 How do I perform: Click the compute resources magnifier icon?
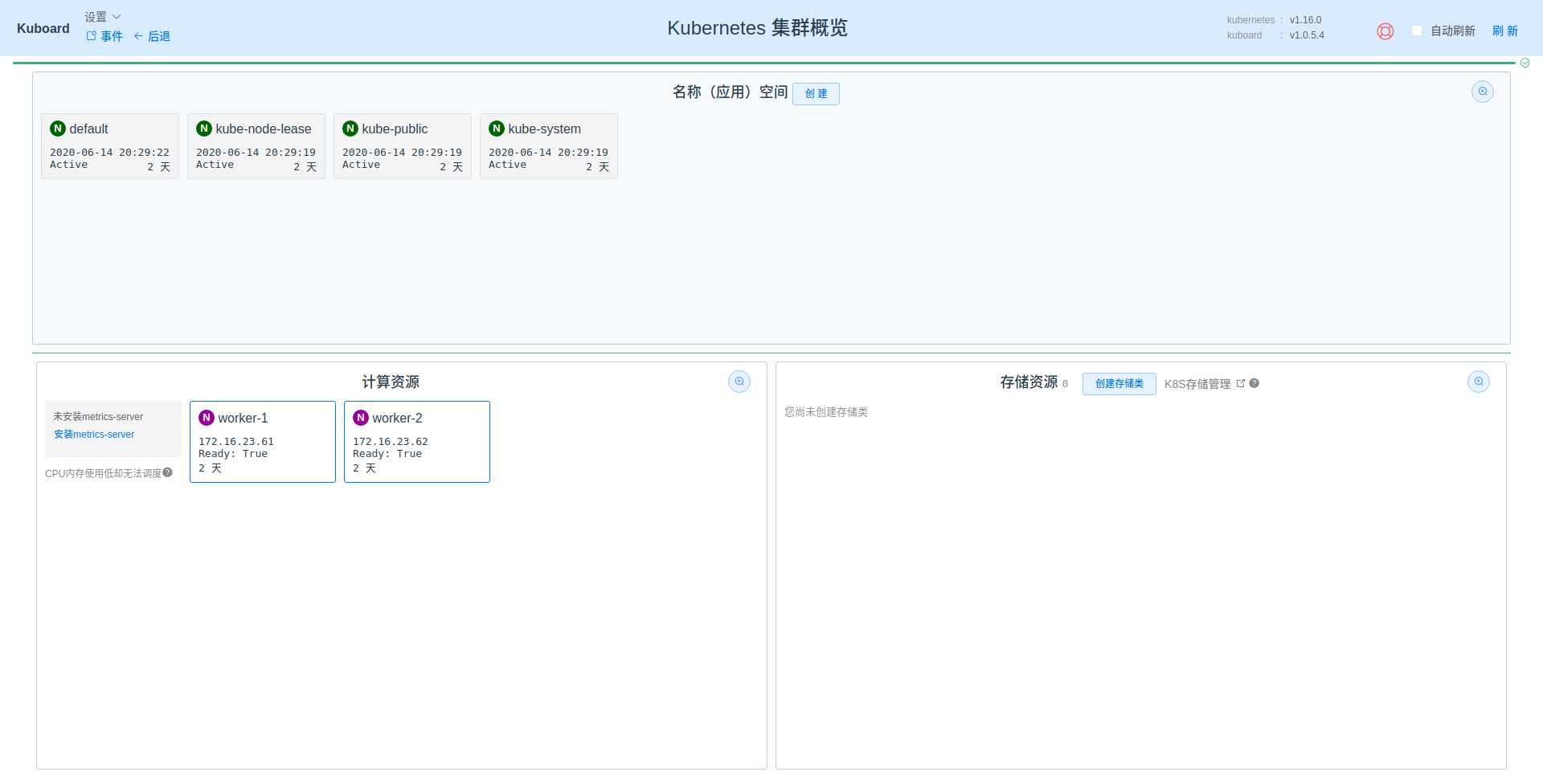coord(739,382)
